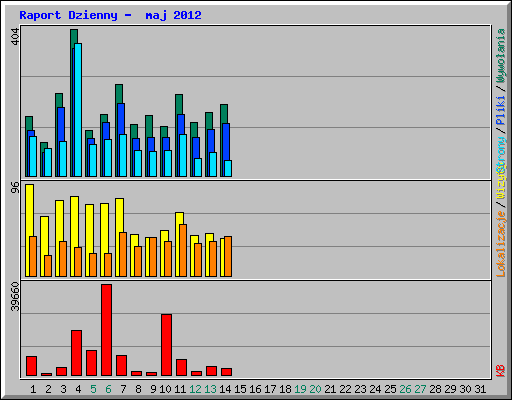Click the tallest yellow bar for day 1
The height and width of the screenshot is (400, 512).
pyautogui.click(x=29, y=210)
